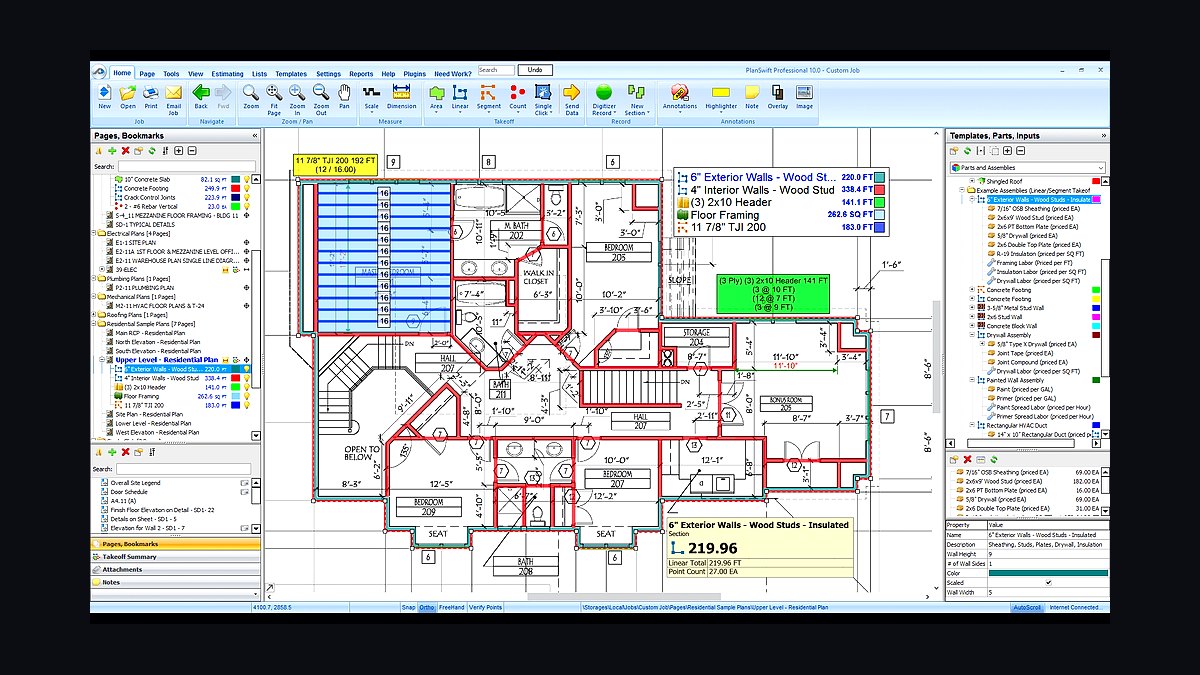Open the Notes panel
The width and height of the screenshot is (1200, 675).
(175, 582)
